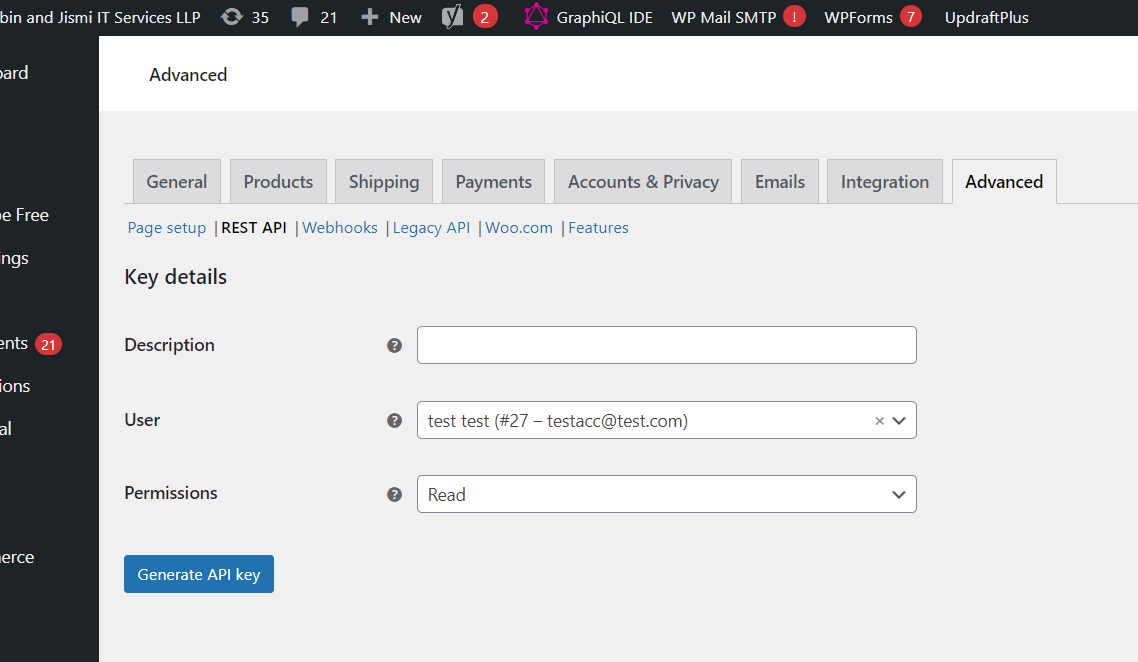Click the updates refresh icon showing 35
This screenshot has width=1138, height=662.
point(232,17)
